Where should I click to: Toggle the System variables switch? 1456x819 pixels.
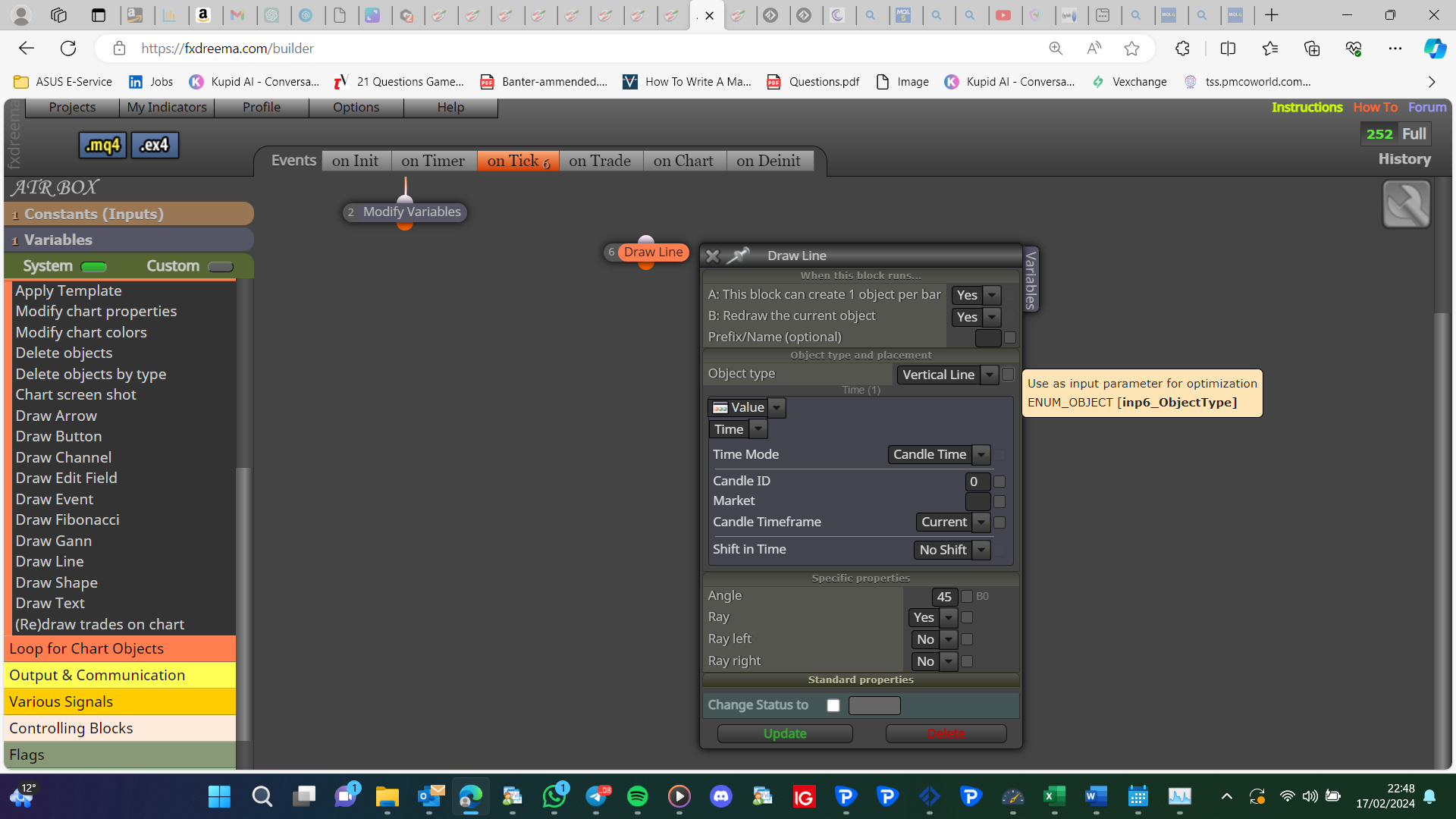[94, 266]
